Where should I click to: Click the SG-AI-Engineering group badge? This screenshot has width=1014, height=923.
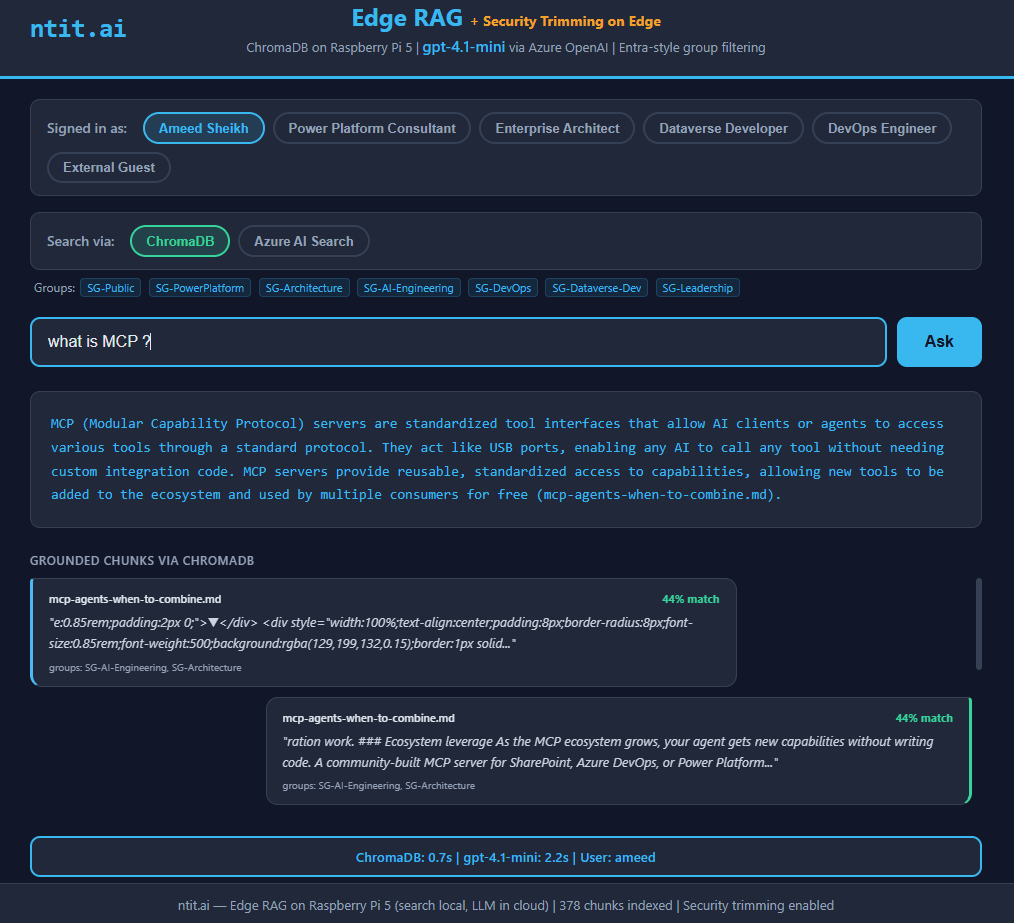[x=408, y=288]
